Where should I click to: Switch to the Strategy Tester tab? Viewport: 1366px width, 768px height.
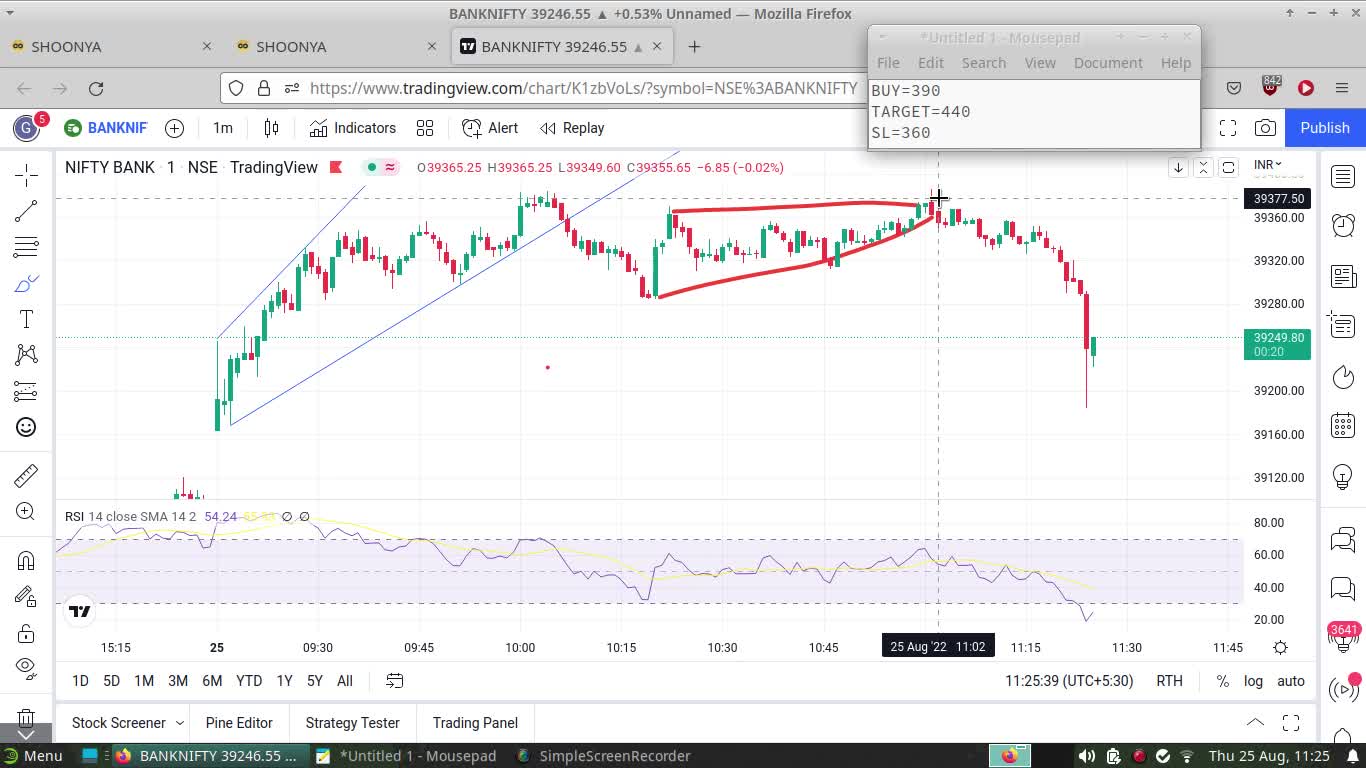point(352,723)
